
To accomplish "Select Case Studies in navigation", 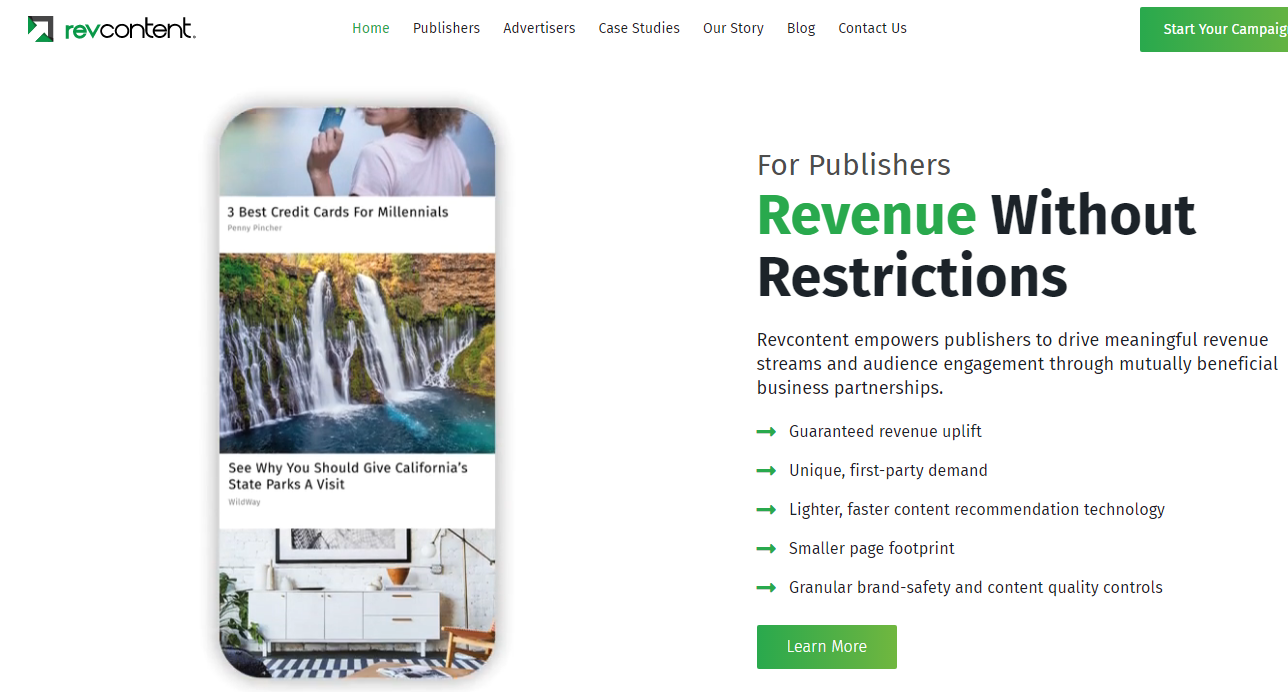I will coord(639,28).
